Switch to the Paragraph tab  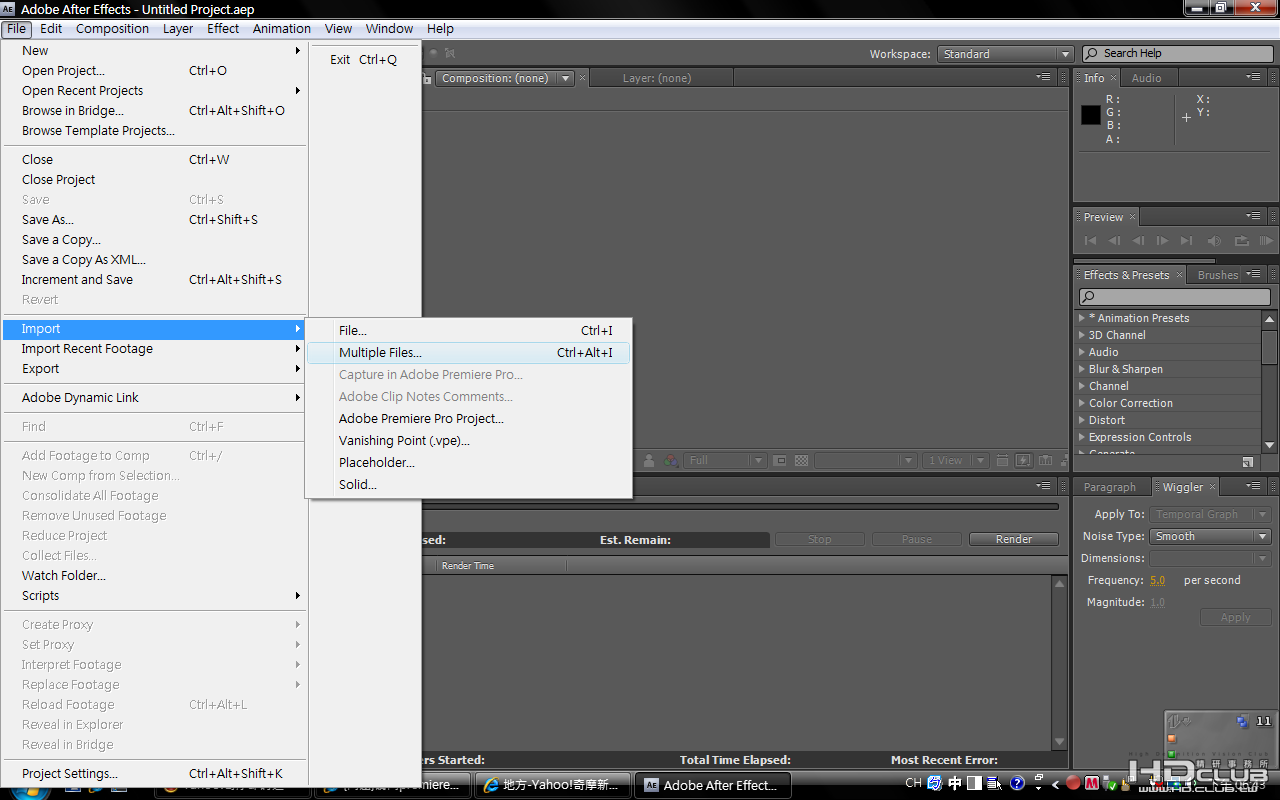1109,487
